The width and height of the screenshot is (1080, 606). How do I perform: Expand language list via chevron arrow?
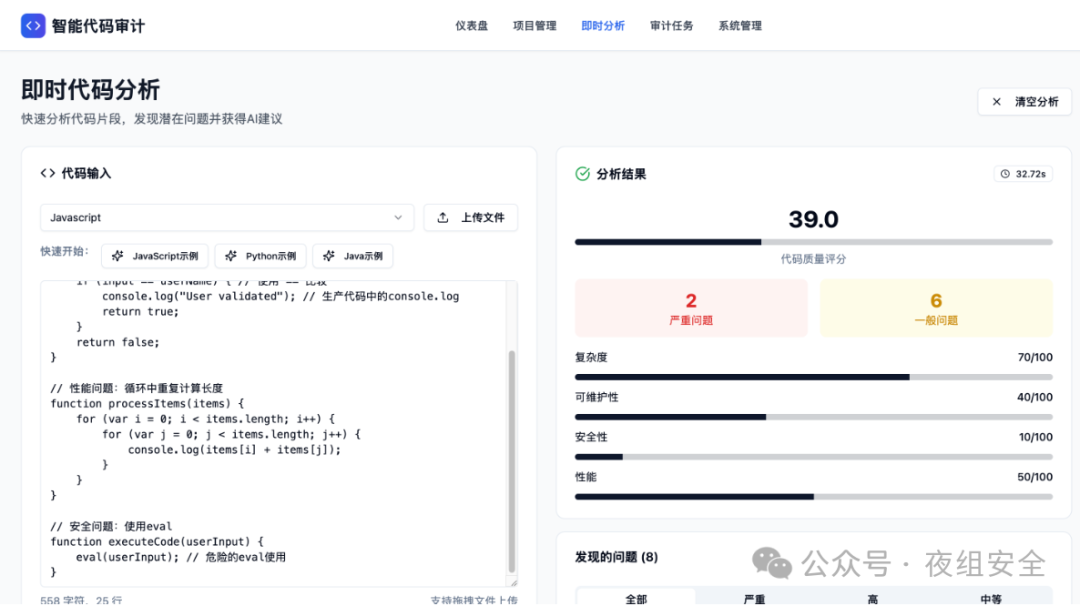398,218
